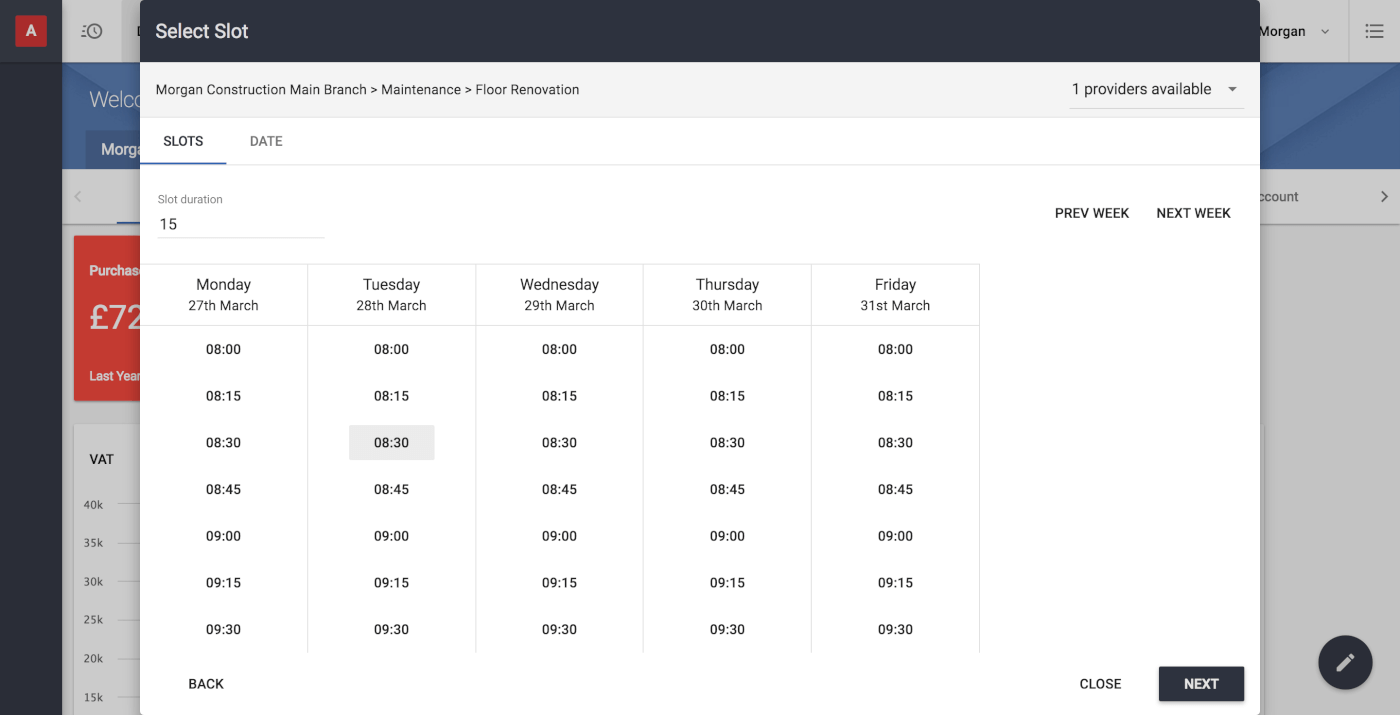Screen dimensions: 1400x715
Task: Select the Wednesday 08:00 slot
Action: click(x=560, y=350)
